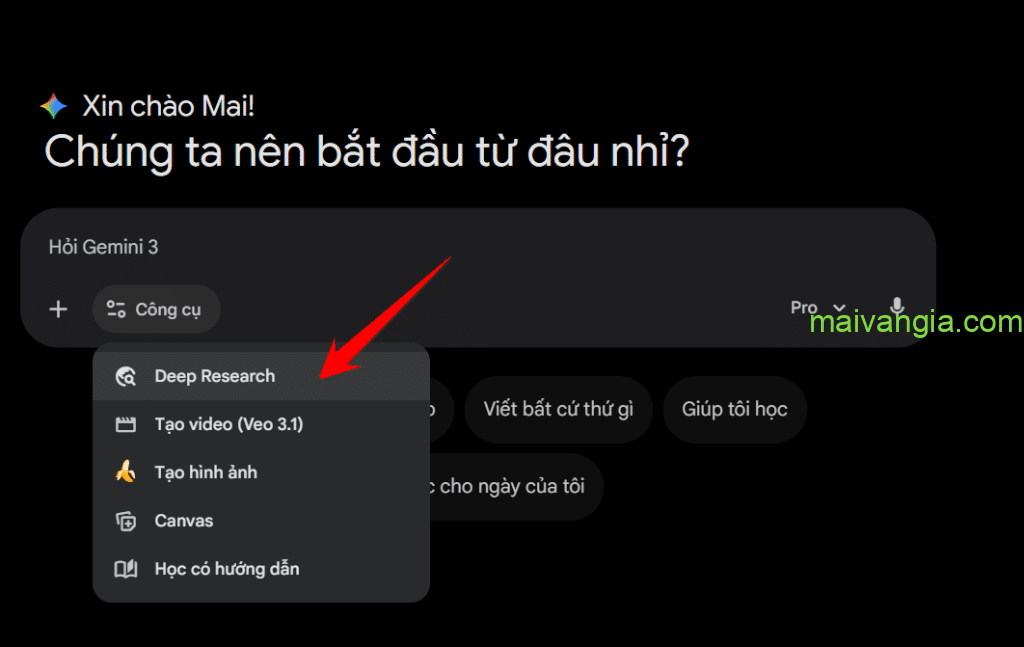Viewport: 1024px width, 647px height.
Task: Click the banana image generation icon
Action: click(125, 472)
